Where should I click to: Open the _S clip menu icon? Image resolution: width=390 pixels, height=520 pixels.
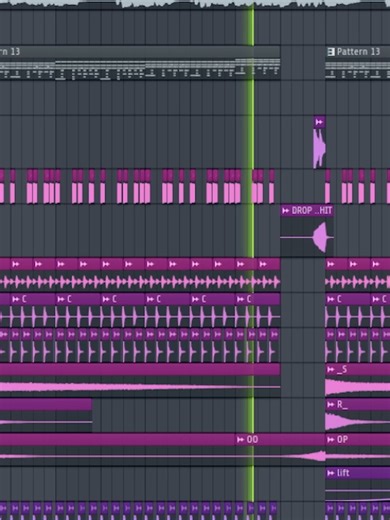(x=331, y=369)
